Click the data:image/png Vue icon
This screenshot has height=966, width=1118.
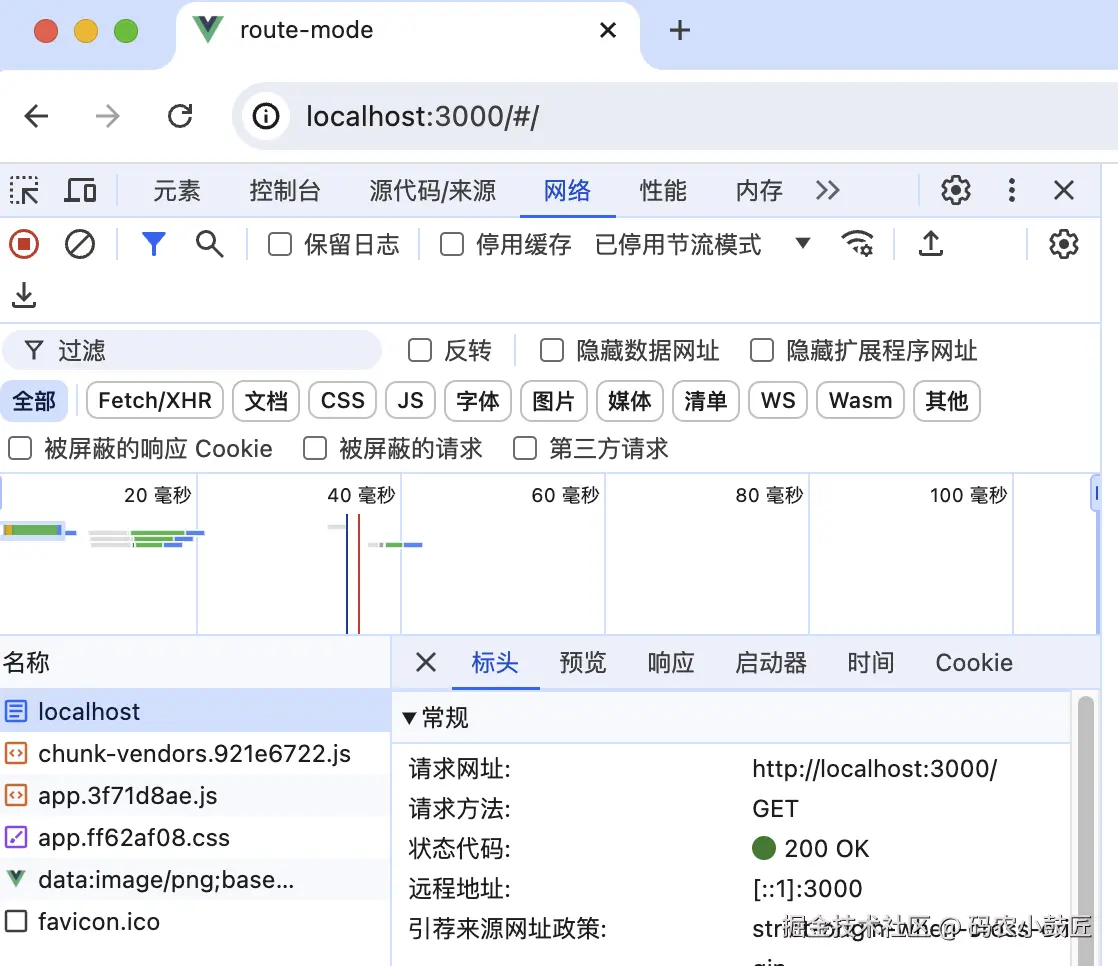pos(16,879)
